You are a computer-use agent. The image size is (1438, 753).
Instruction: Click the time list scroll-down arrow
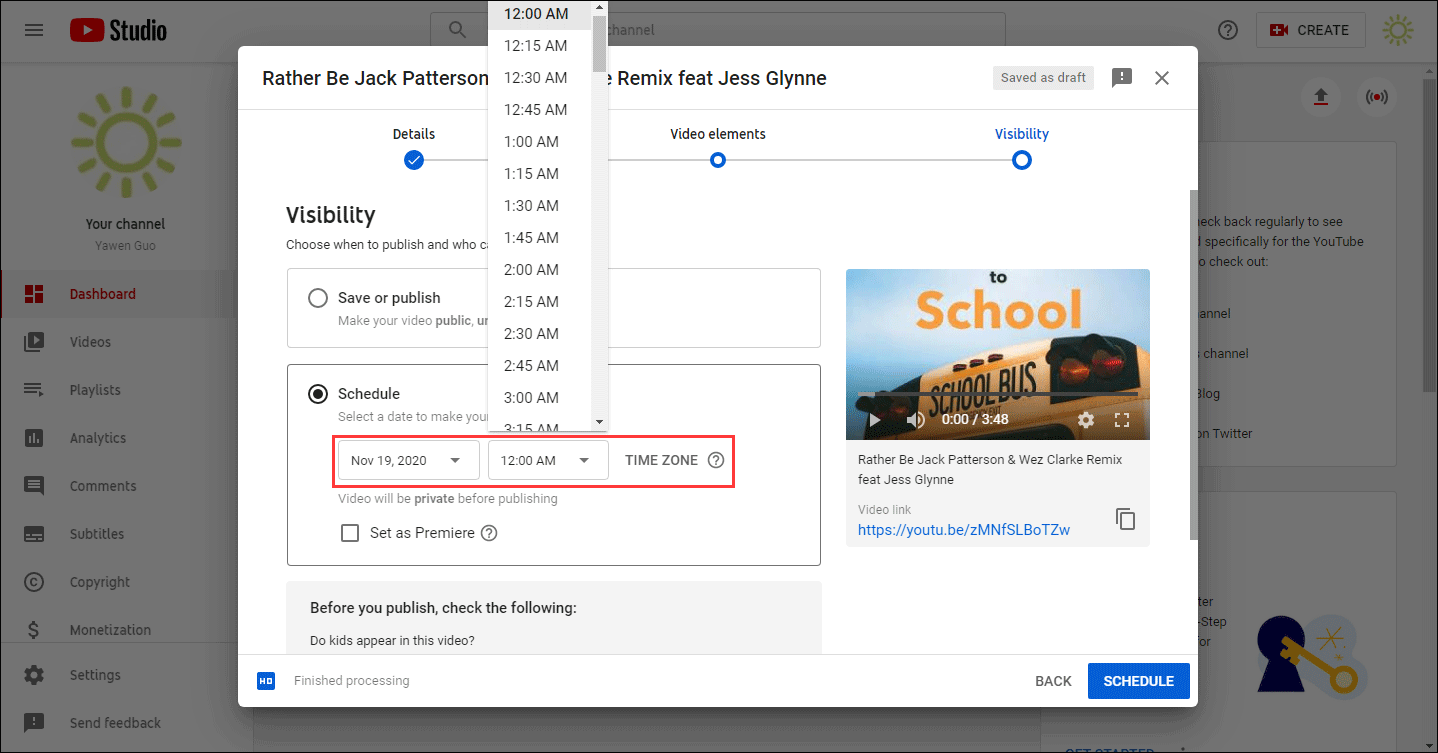click(600, 422)
